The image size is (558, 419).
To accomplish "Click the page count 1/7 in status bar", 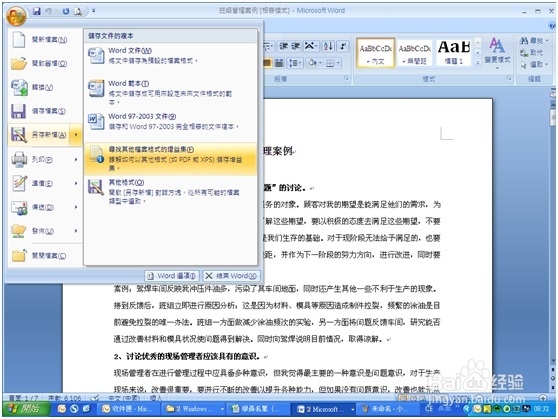I will pyautogui.click(x=23, y=398).
